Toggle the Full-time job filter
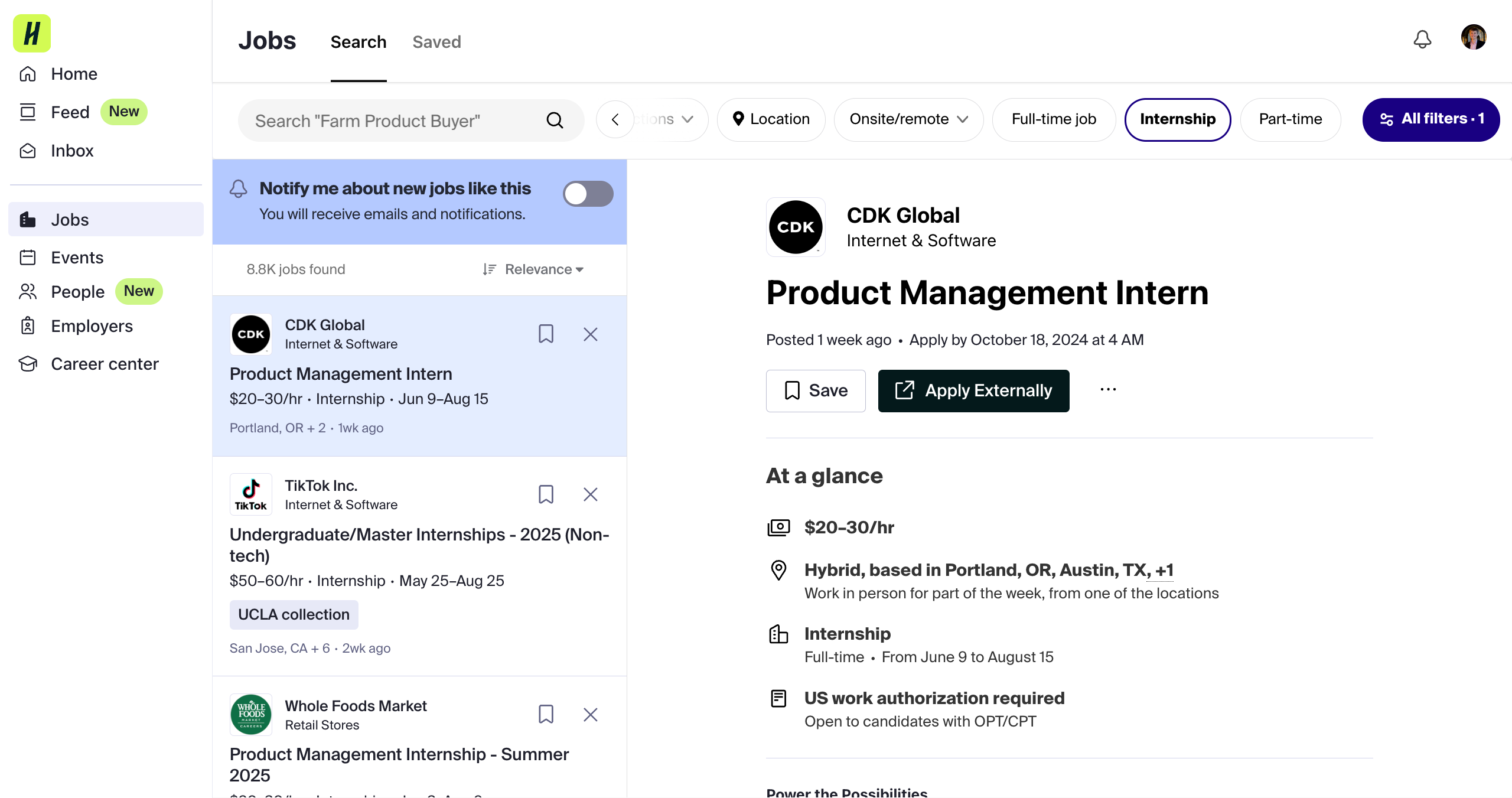 click(1054, 119)
